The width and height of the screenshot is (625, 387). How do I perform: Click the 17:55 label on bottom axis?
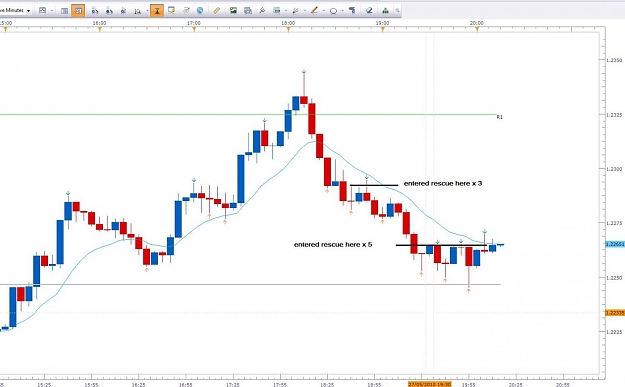pos(280,385)
